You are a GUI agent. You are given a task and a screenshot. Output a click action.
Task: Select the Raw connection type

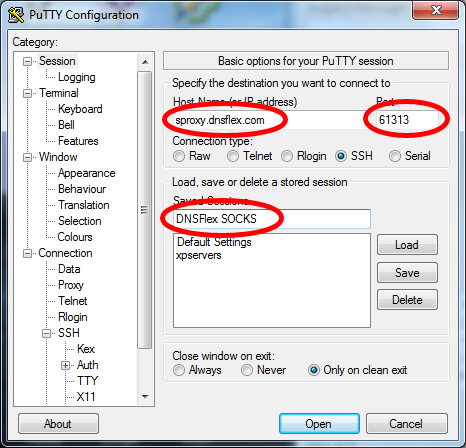coord(179,156)
